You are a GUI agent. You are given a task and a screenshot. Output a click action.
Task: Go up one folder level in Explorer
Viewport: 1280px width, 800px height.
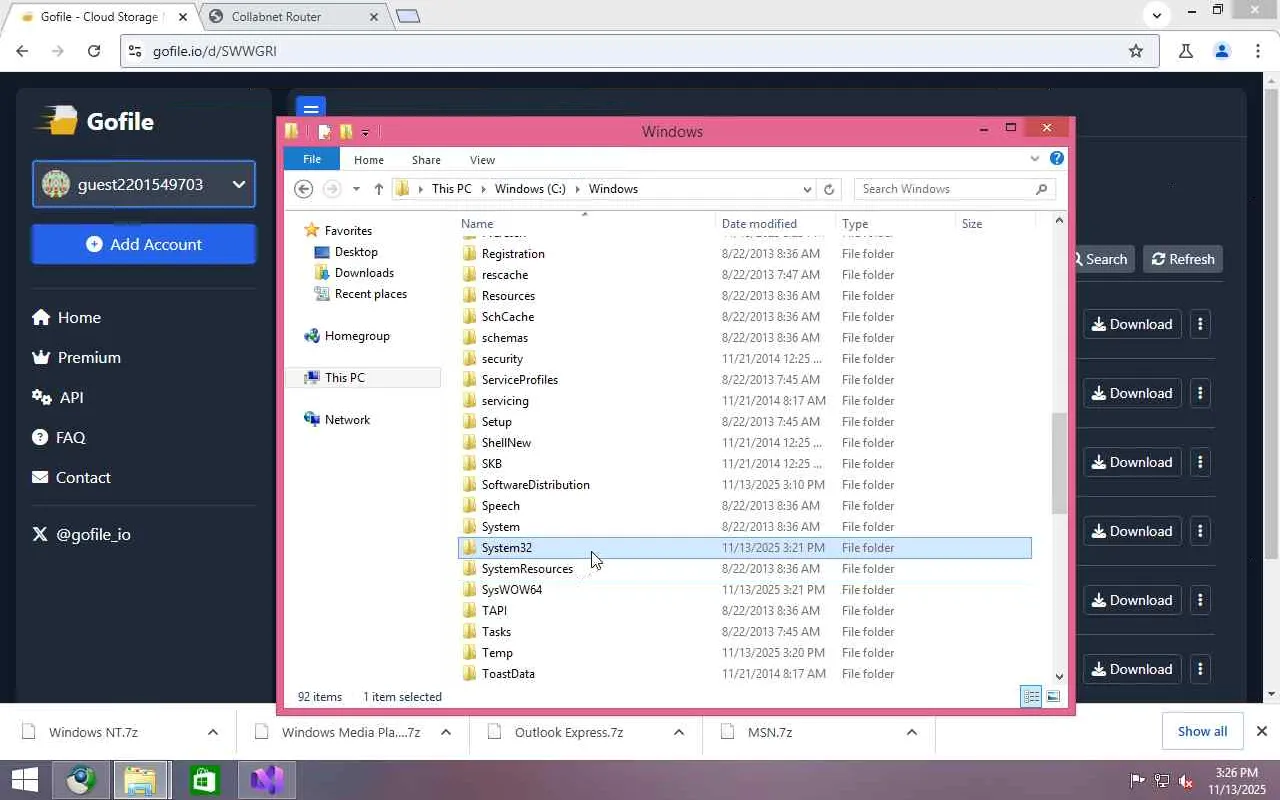tap(378, 189)
